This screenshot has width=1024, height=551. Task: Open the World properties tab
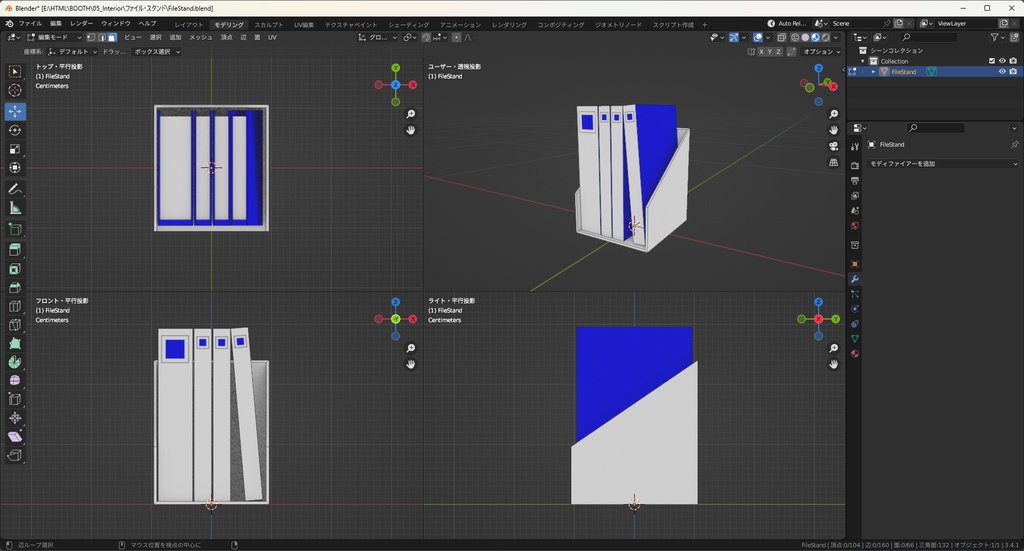pyautogui.click(x=855, y=225)
